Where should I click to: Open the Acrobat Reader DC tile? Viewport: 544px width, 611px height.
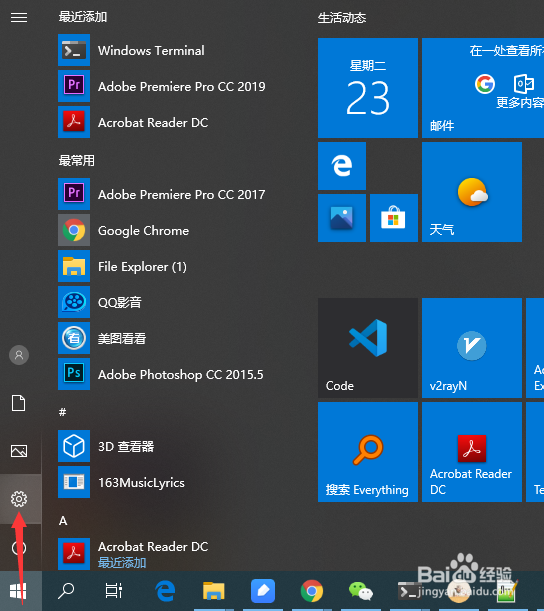point(472,452)
